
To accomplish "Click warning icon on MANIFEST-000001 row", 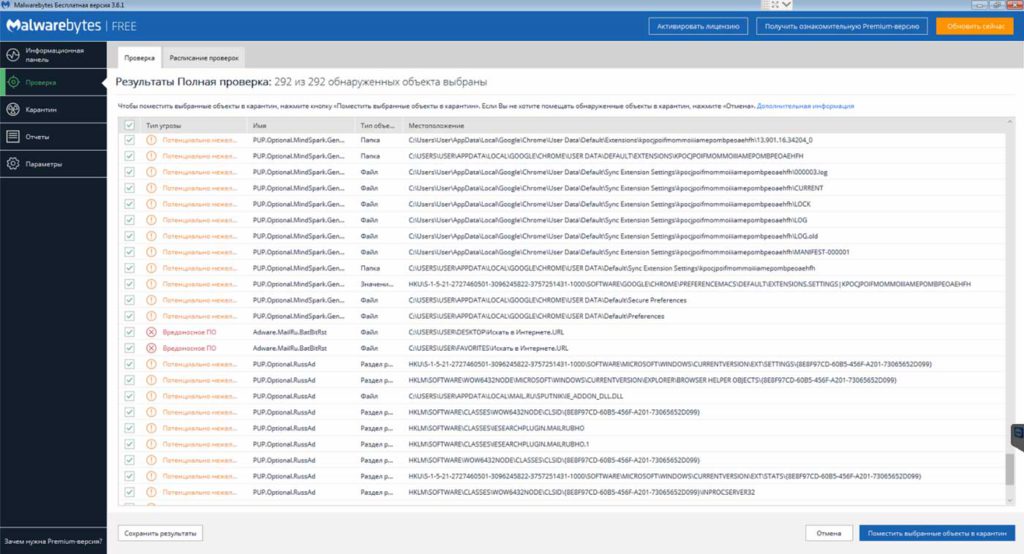I will (151, 252).
